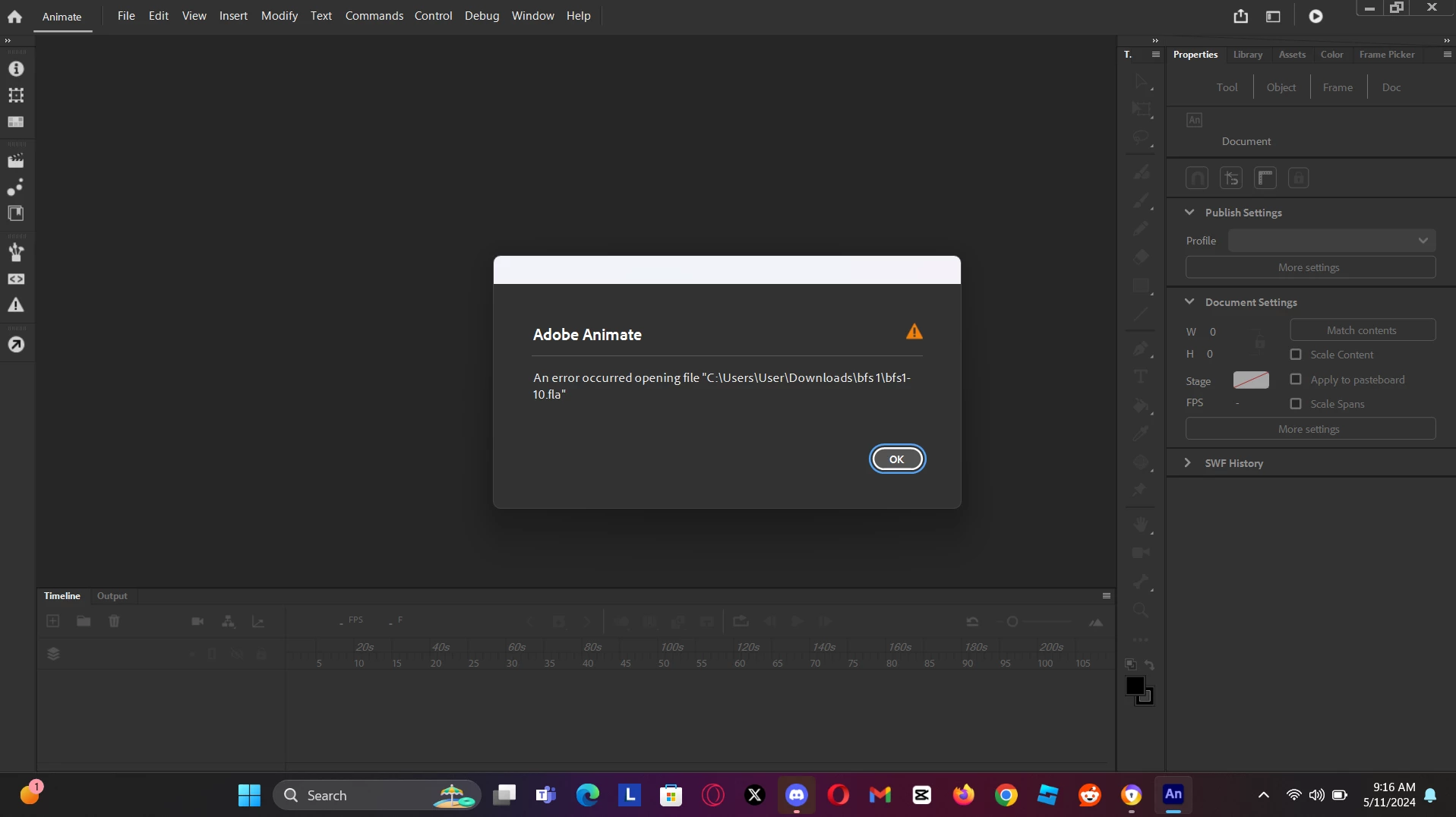1456x817 pixels.
Task: Show hidden system tray icons
Action: [x=1263, y=795]
